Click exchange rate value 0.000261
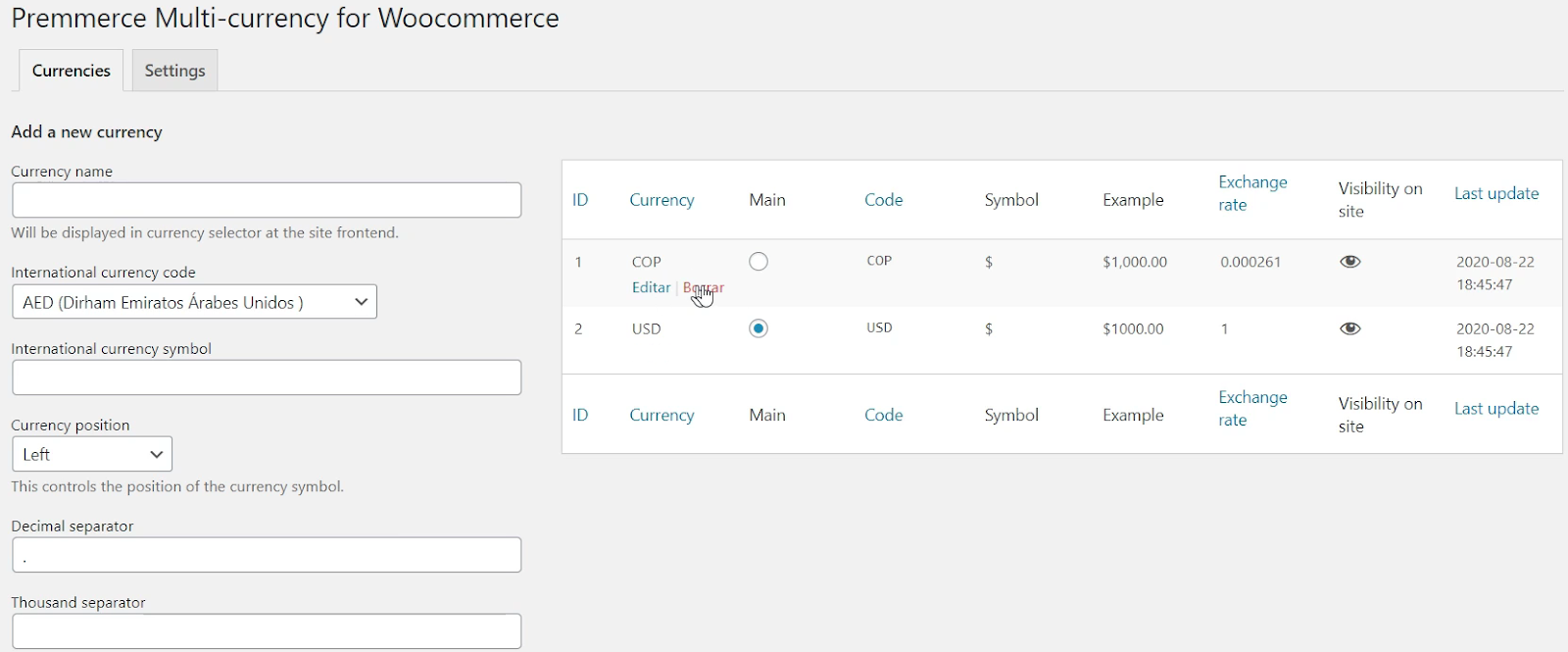 (x=1250, y=262)
